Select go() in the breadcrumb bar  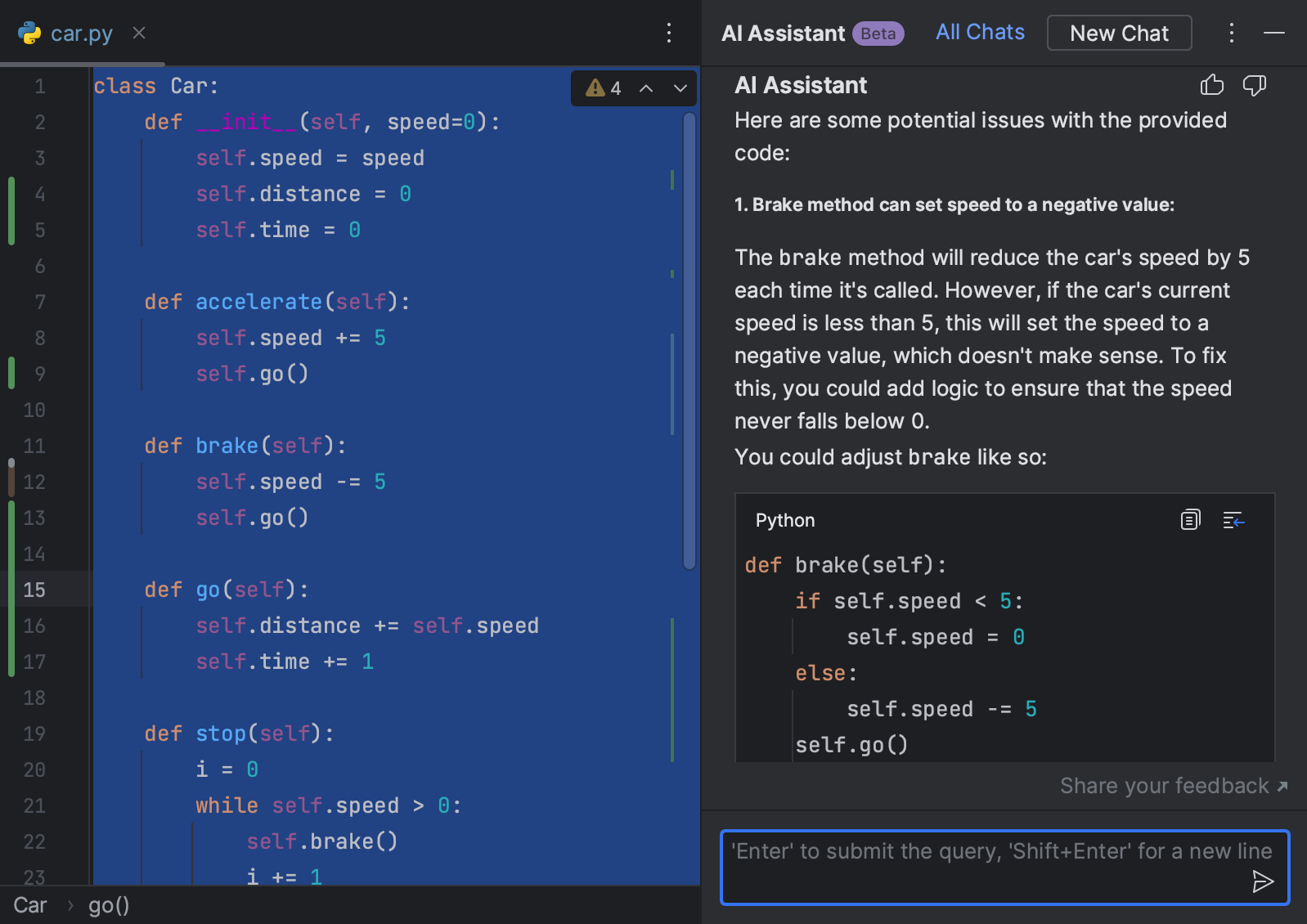[109, 905]
